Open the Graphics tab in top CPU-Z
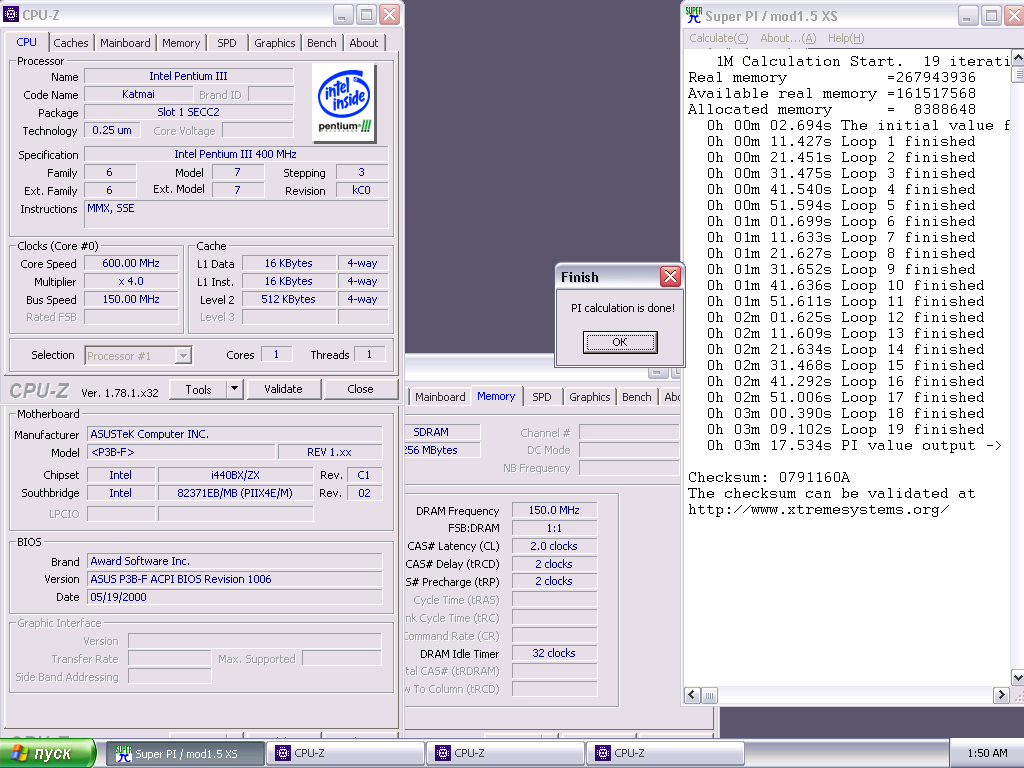This screenshot has height=768, width=1024. pyautogui.click(x=274, y=43)
